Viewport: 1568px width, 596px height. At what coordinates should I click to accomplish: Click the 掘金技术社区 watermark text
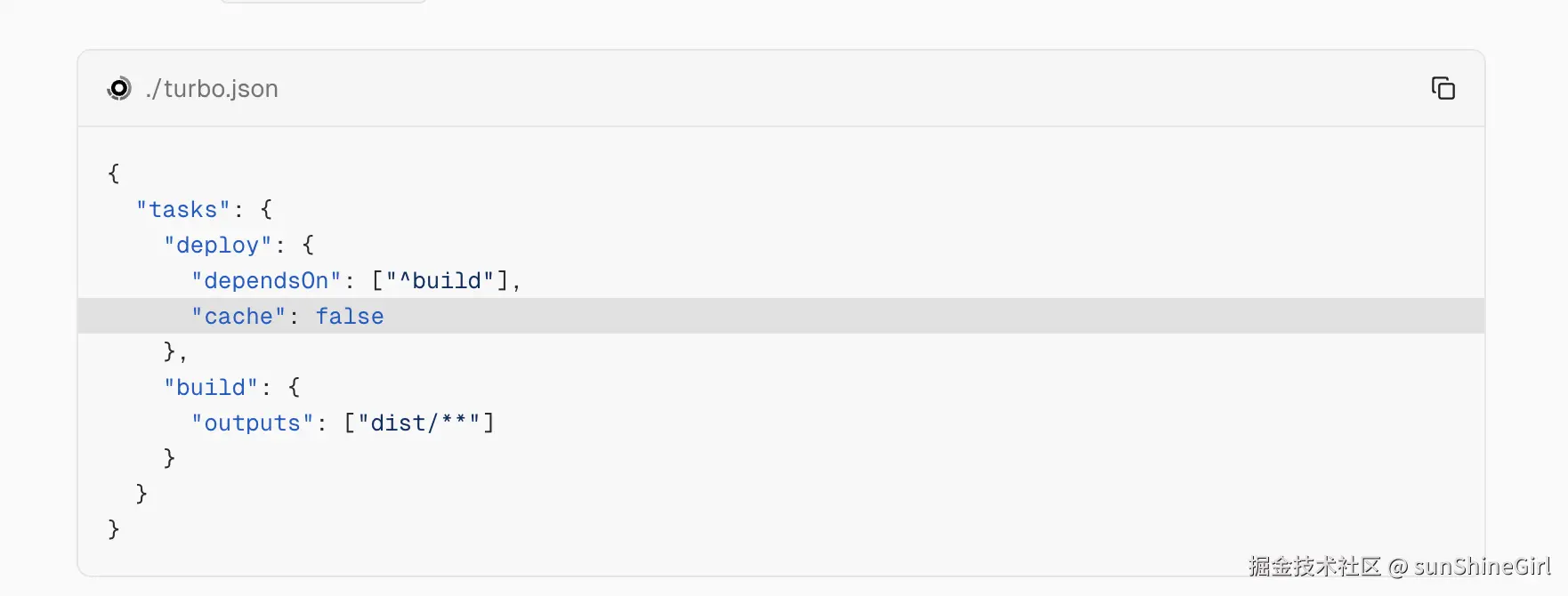[x=1315, y=567]
